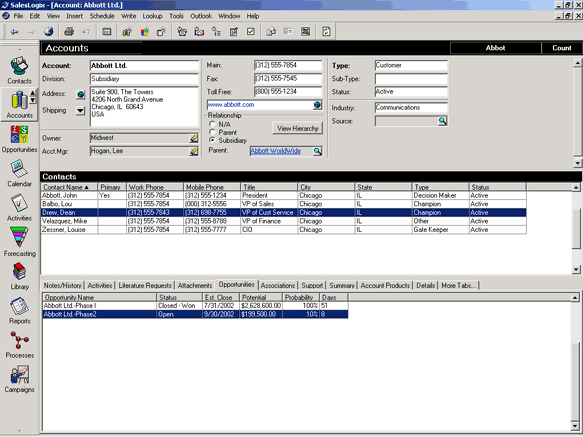Click the contacts list scroll-down arrow
Viewport: 583px width, 437px height.
pos(576,269)
